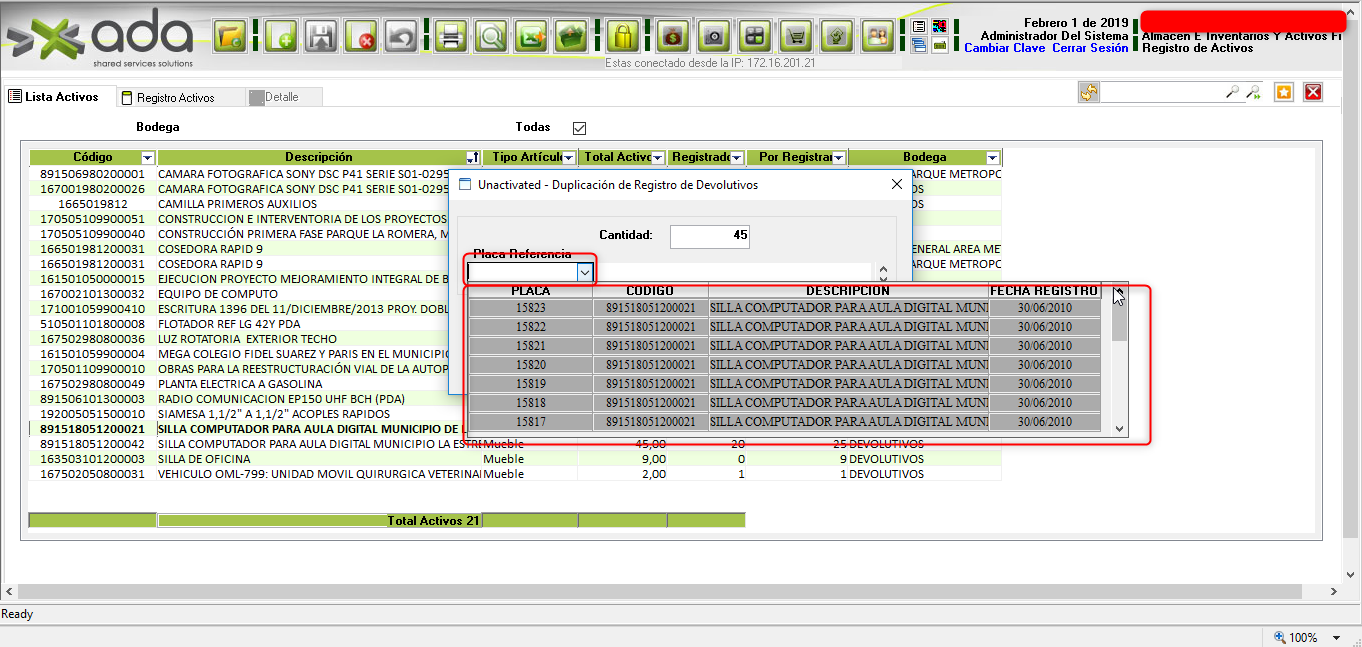Click the undo arrow toolbar icon
Viewport: 1362px width, 647px height.
tap(401, 37)
